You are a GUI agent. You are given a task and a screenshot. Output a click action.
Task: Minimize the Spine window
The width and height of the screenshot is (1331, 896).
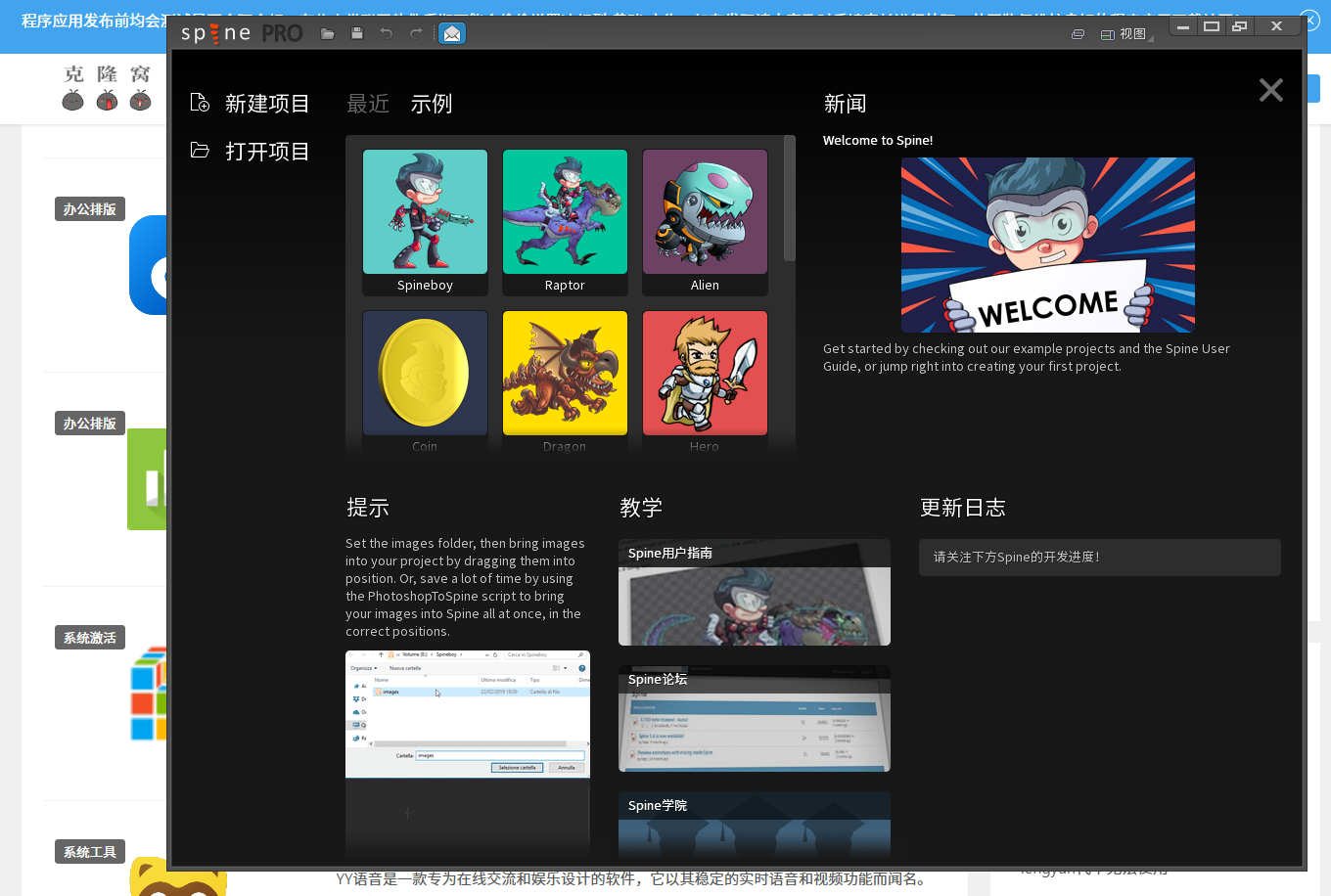pyautogui.click(x=1183, y=27)
